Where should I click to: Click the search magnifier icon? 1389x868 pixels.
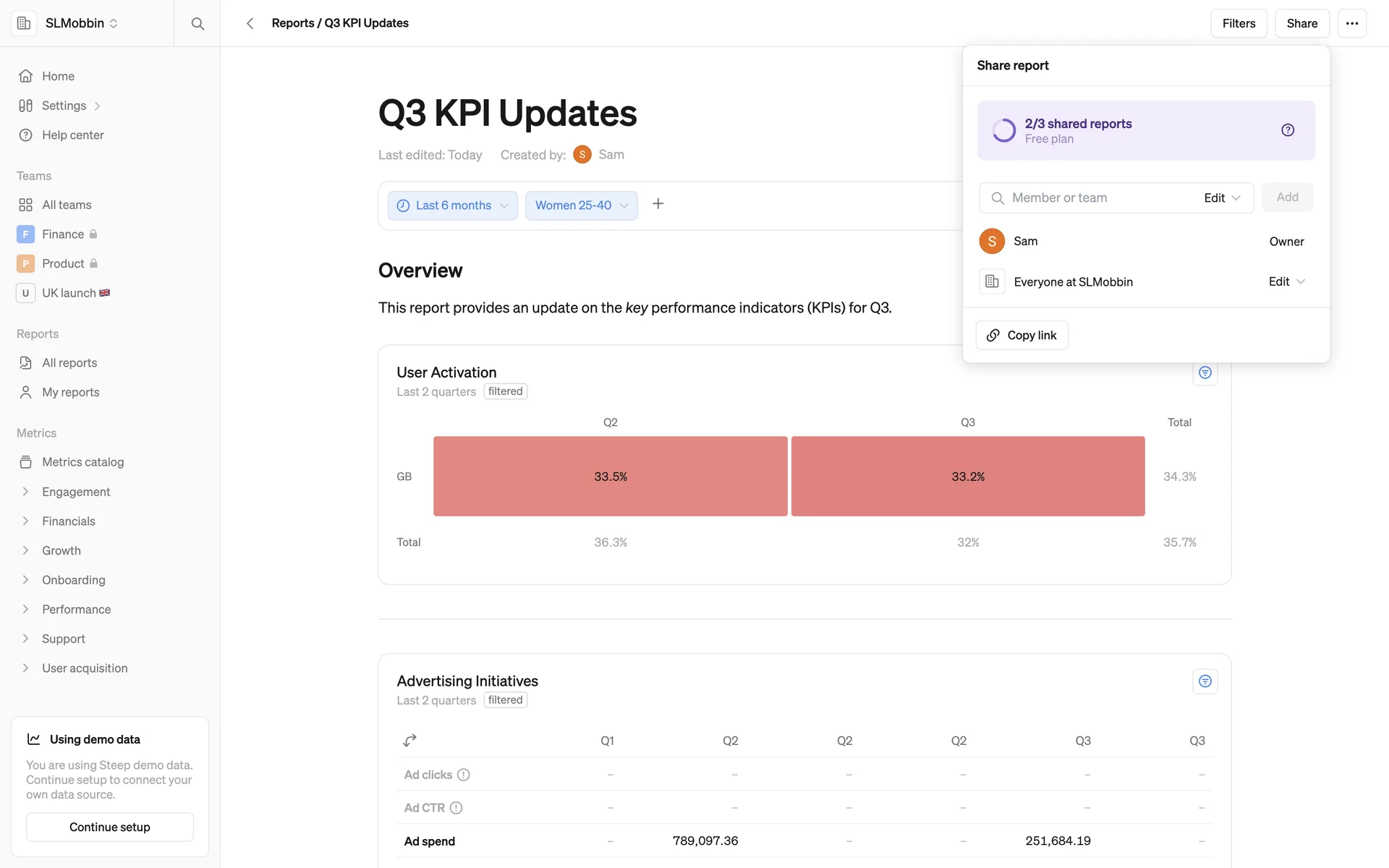click(197, 23)
